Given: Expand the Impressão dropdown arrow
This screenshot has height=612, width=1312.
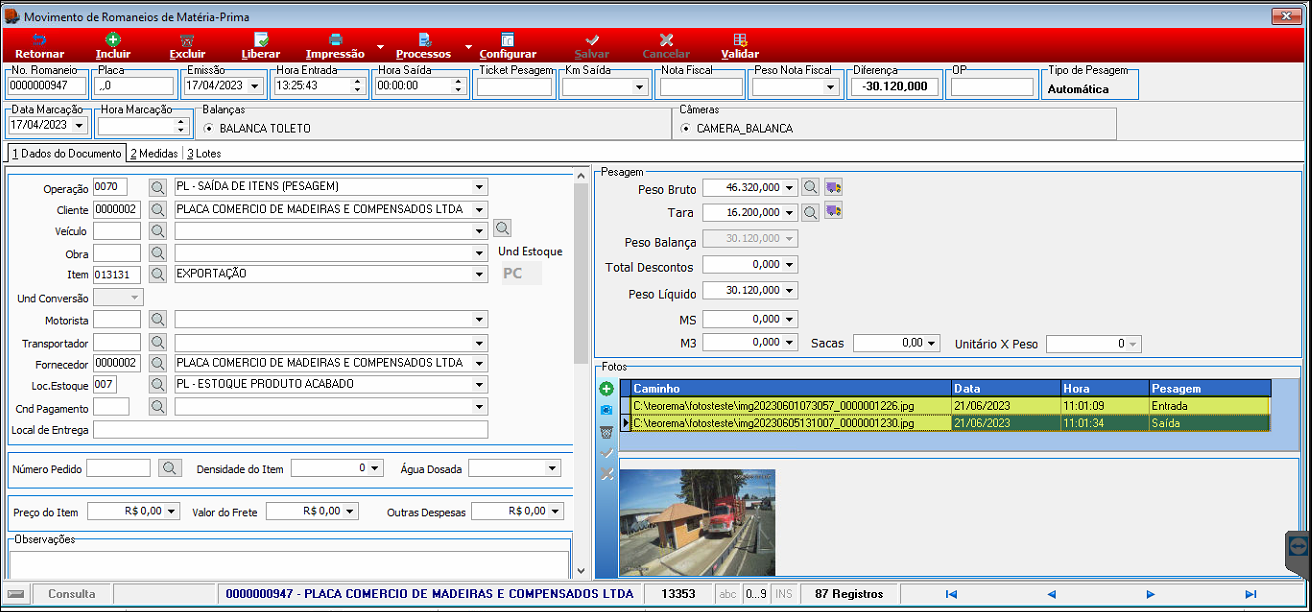Looking at the screenshot, I should click(x=380, y=47).
